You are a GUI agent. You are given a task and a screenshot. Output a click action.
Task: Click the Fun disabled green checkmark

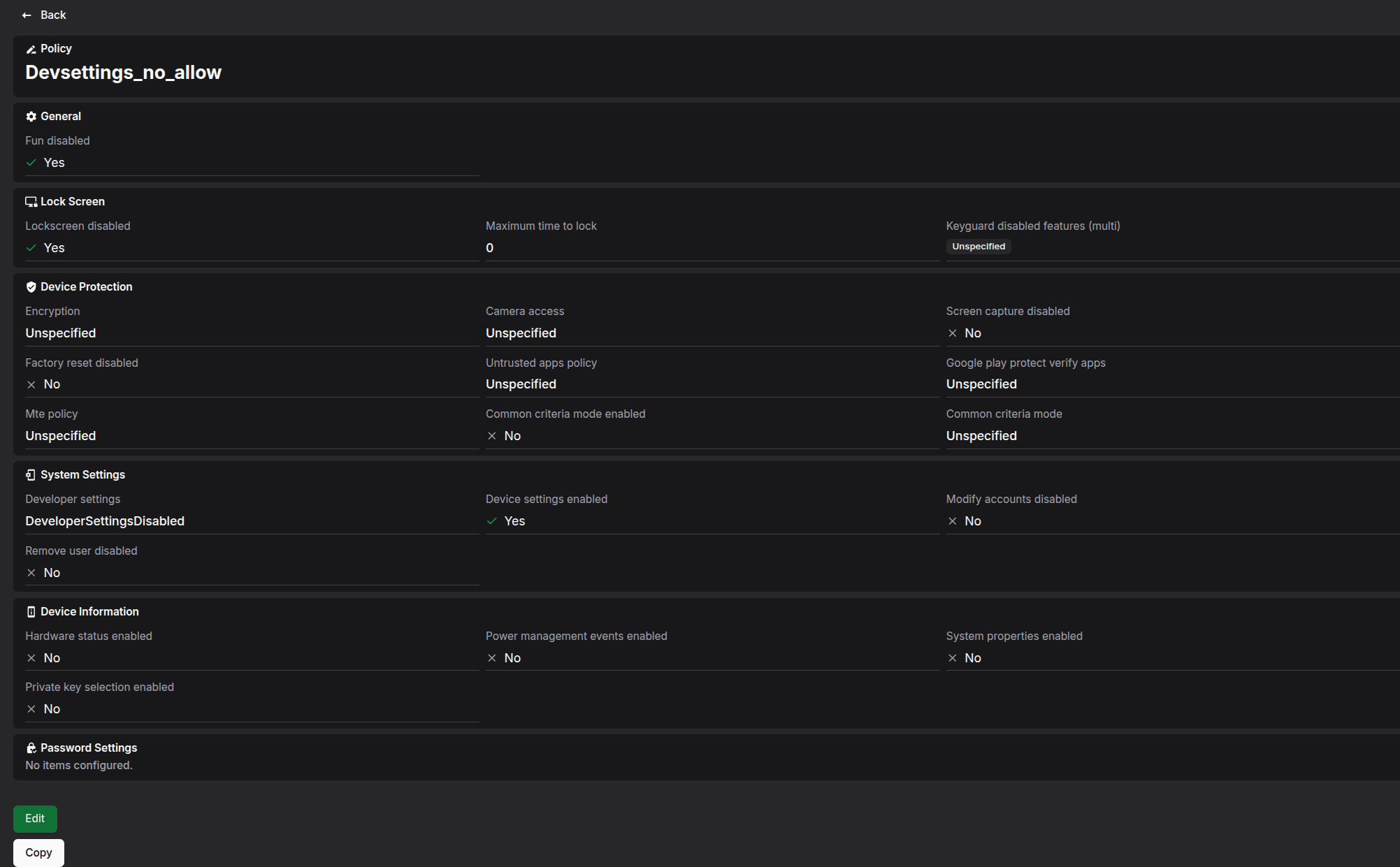pyautogui.click(x=31, y=163)
